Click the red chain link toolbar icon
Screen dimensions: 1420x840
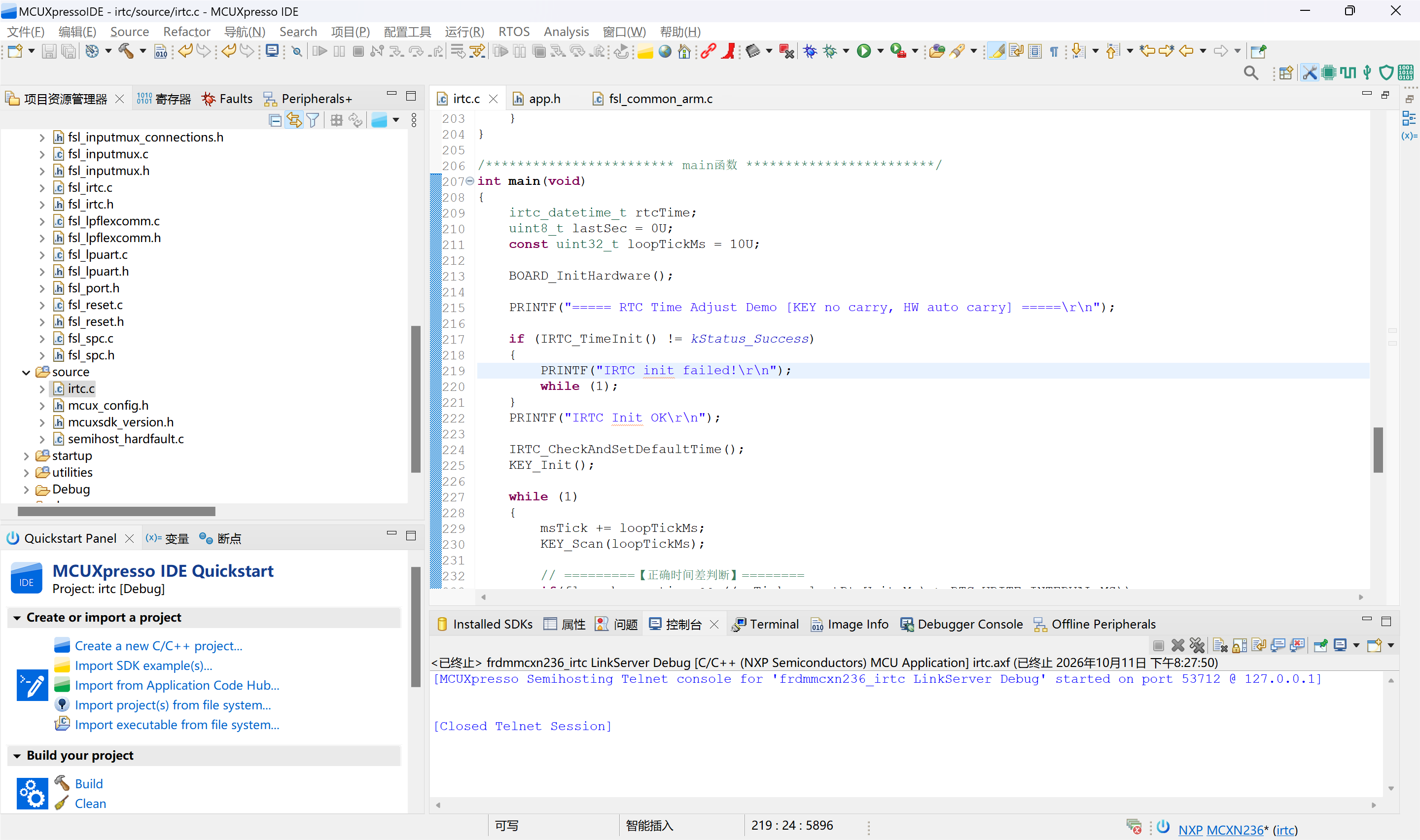click(708, 51)
